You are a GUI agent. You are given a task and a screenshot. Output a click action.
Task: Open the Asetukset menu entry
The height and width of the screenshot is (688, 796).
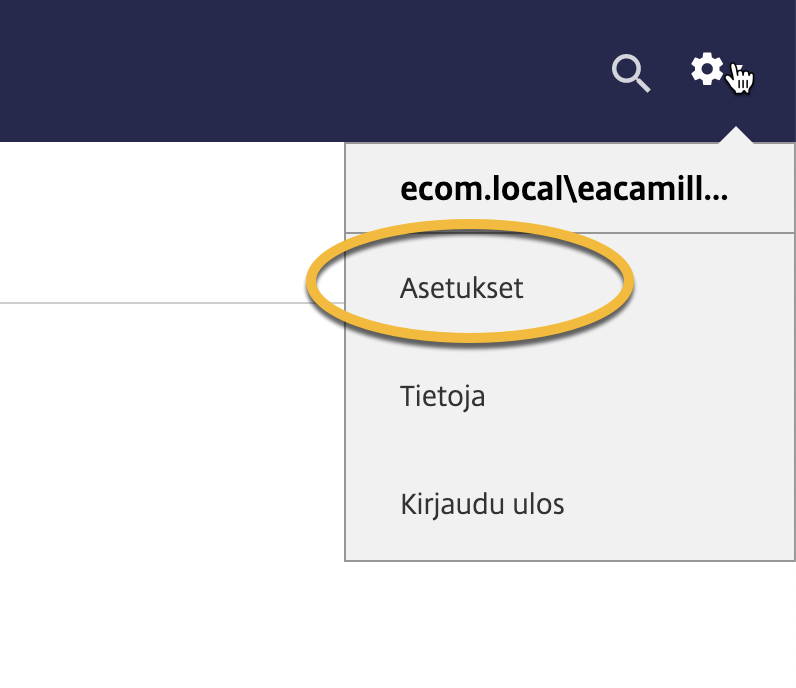(570, 288)
